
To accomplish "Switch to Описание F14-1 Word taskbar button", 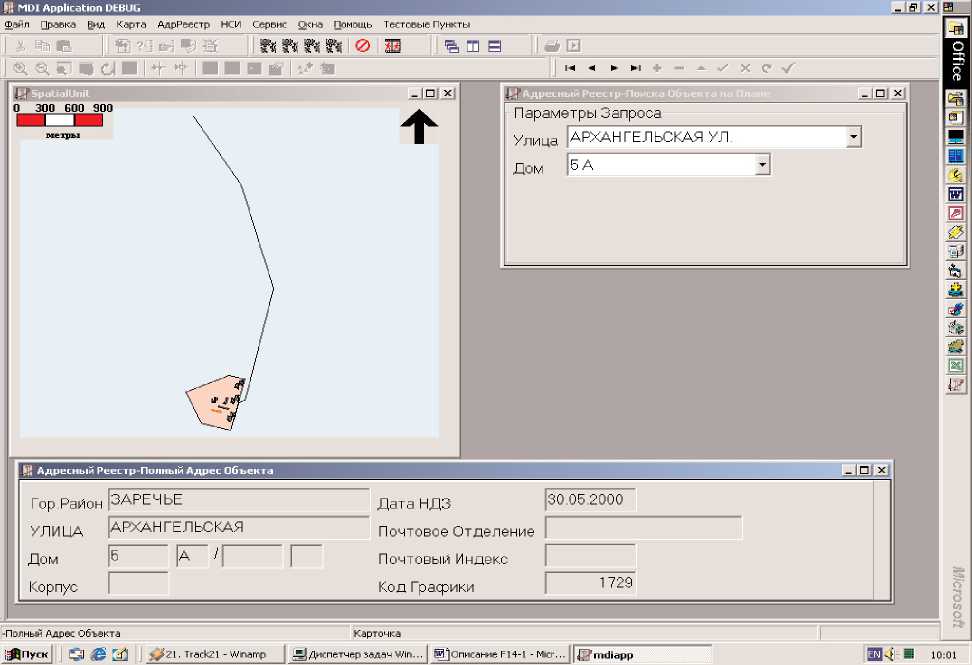I will coord(500,654).
